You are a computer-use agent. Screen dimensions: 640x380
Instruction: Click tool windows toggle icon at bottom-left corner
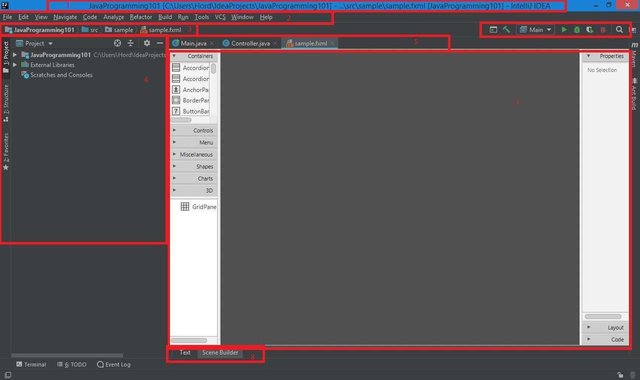pos(7,375)
